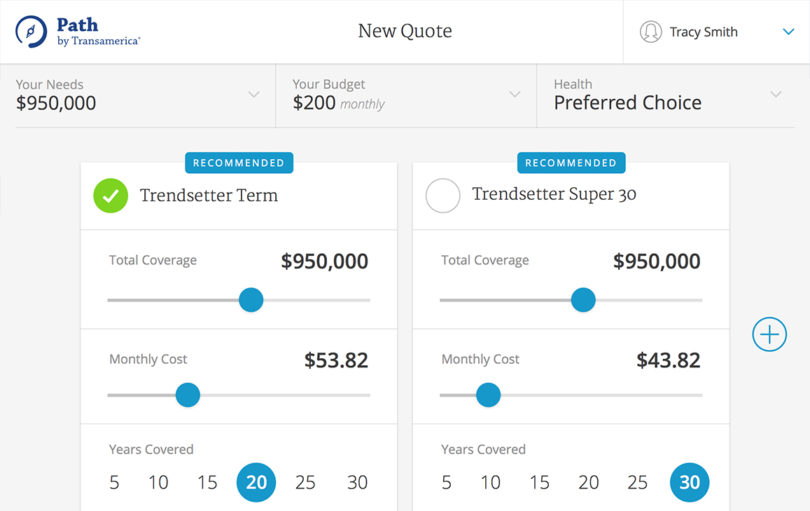Select the Trendsetter Super 30 radio circle
This screenshot has height=511, width=810.
click(443, 195)
